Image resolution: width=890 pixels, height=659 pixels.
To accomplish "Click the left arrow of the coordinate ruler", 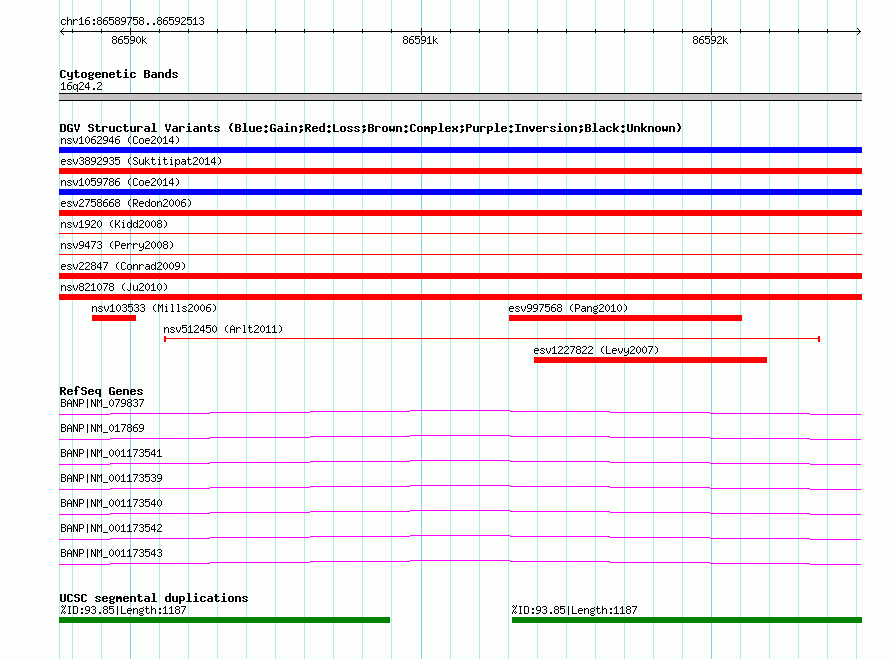I will point(63,32).
